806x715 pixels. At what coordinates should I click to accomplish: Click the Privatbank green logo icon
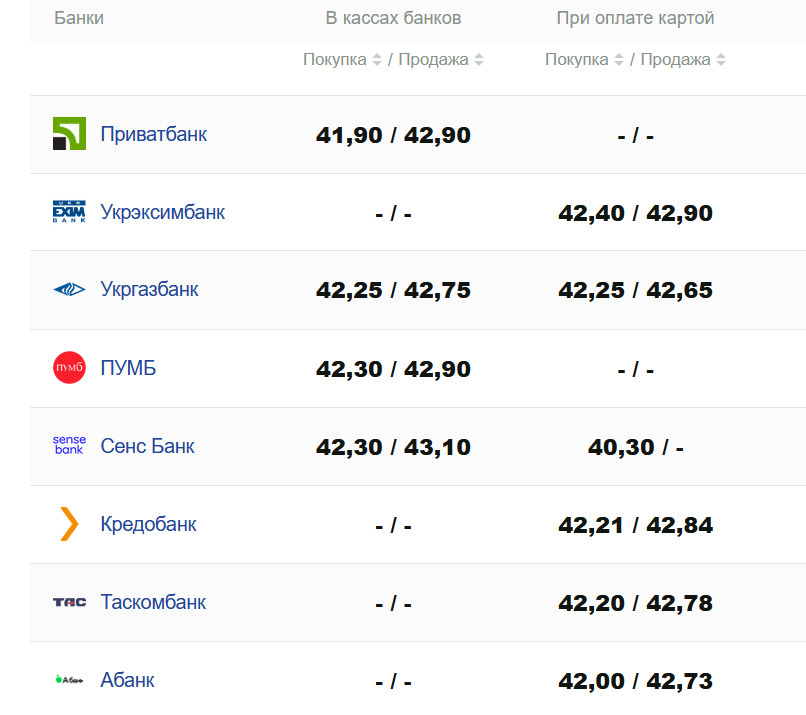pos(69,134)
